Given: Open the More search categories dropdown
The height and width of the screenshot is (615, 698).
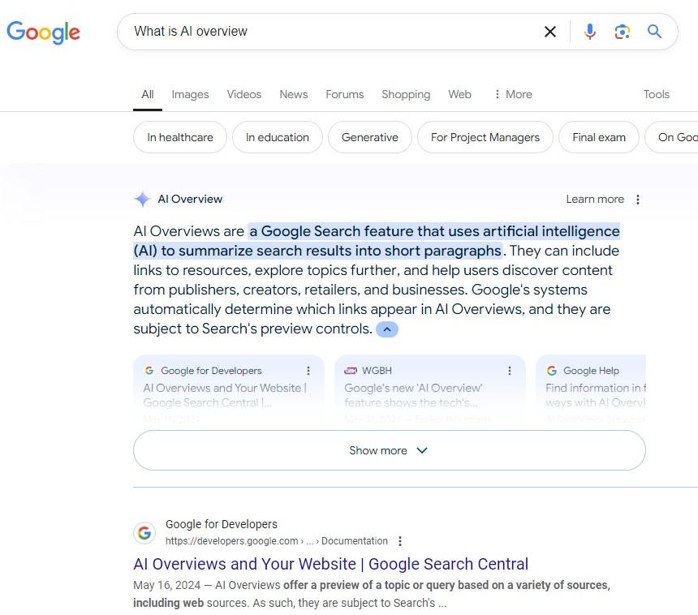Looking at the screenshot, I should click(x=513, y=94).
